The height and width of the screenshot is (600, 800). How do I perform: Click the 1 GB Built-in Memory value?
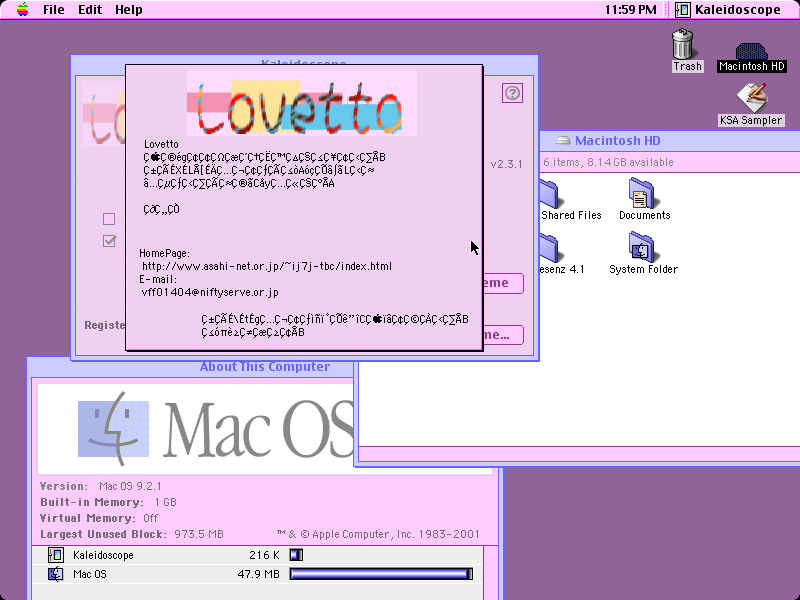tap(165, 502)
